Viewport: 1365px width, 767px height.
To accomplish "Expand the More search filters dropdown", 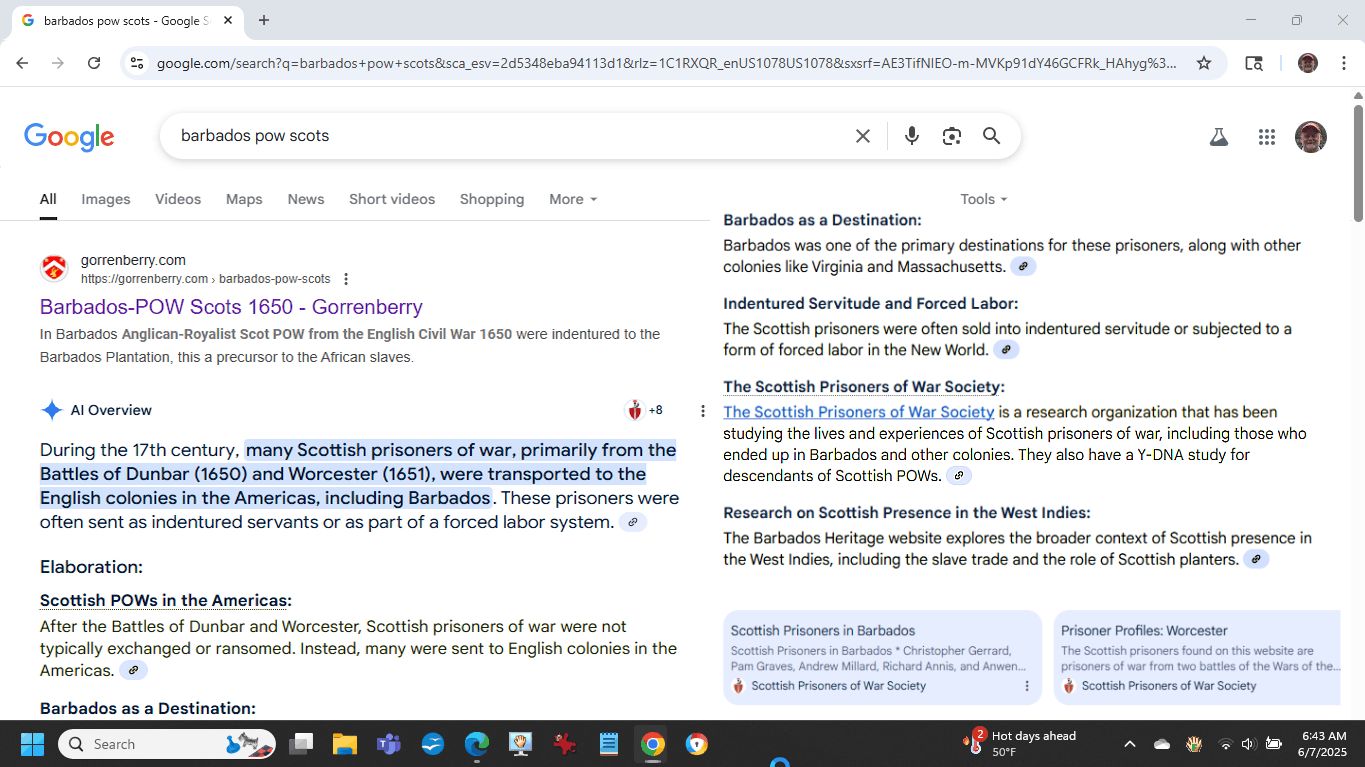I will point(573,199).
